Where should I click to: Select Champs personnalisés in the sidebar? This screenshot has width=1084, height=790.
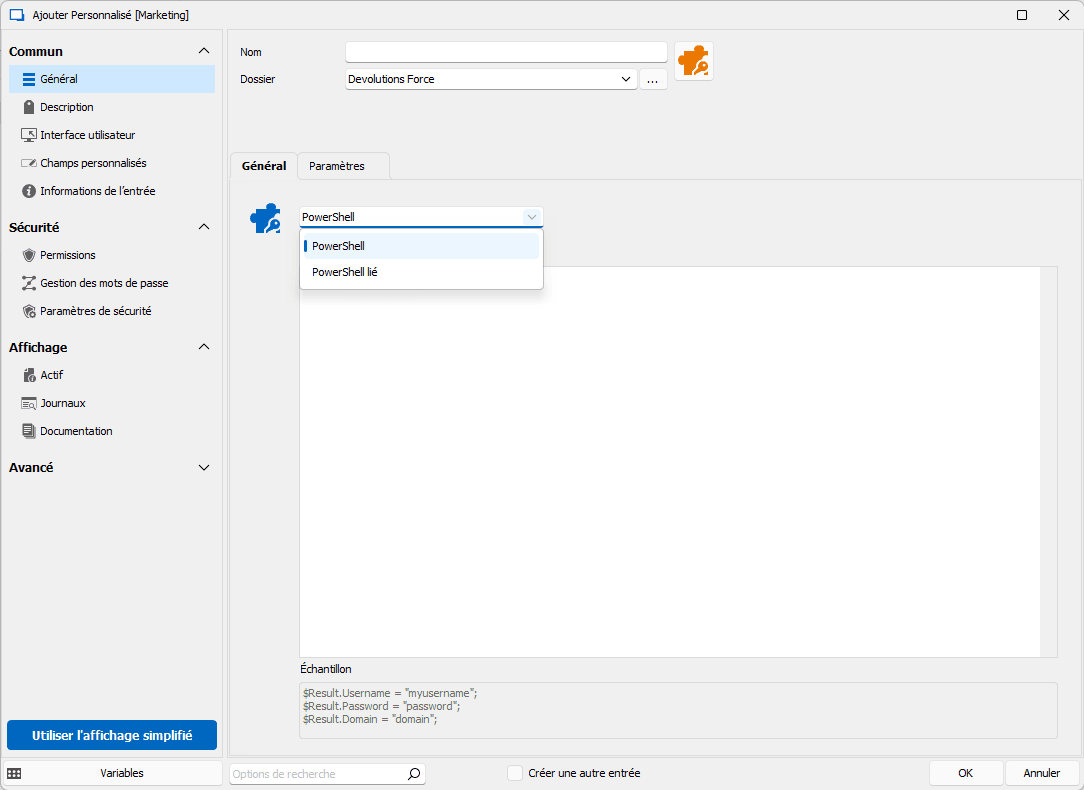pos(93,163)
